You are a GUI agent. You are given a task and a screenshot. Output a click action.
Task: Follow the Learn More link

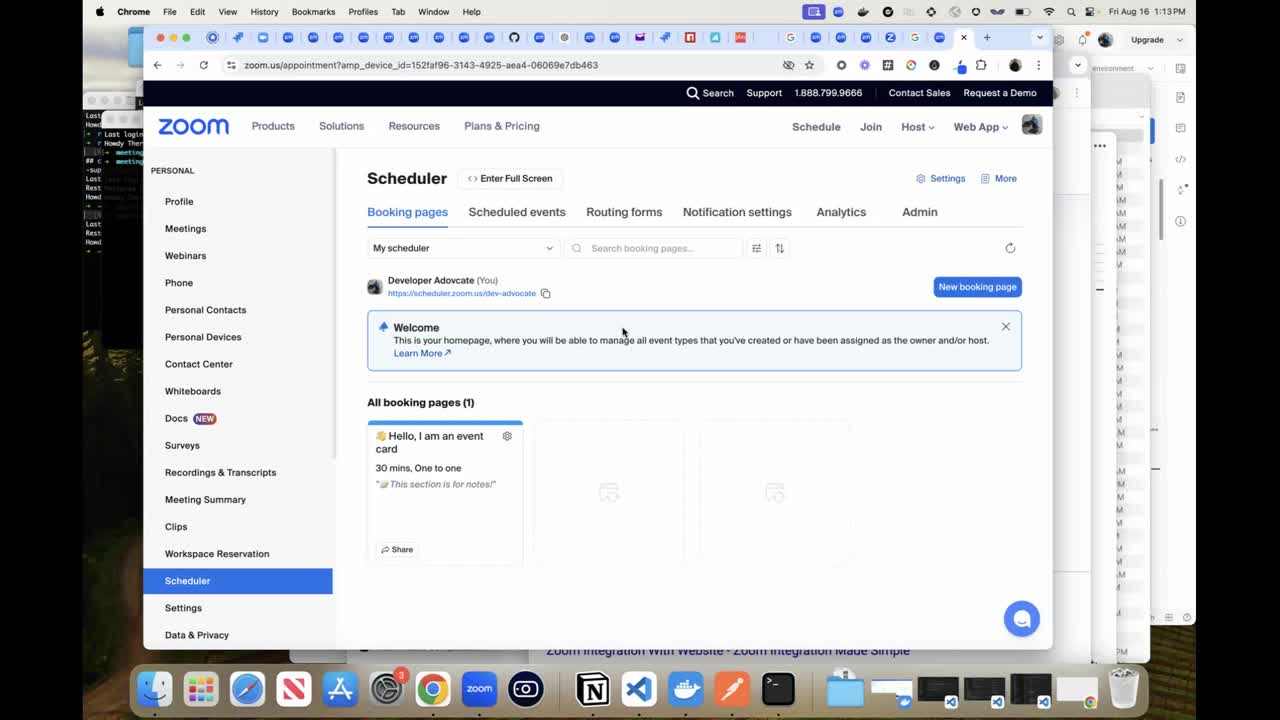click(422, 353)
